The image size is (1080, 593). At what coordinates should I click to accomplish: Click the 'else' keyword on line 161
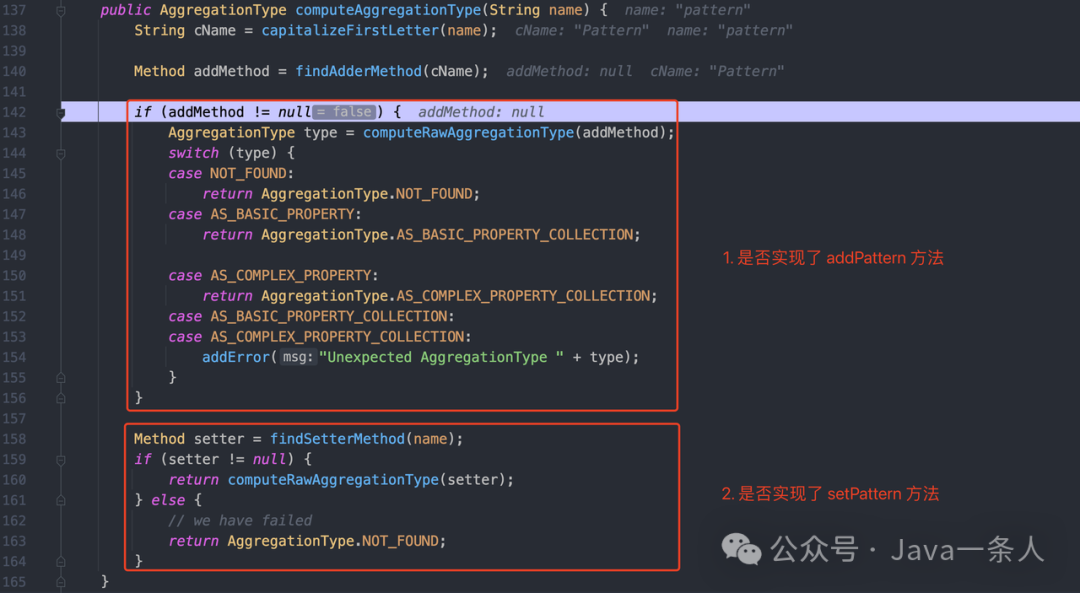tap(168, 500)
